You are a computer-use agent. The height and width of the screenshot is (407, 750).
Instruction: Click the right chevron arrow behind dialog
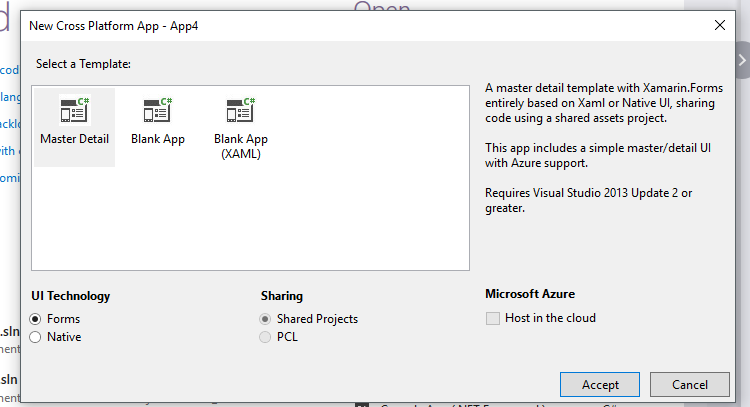(742, 60)
